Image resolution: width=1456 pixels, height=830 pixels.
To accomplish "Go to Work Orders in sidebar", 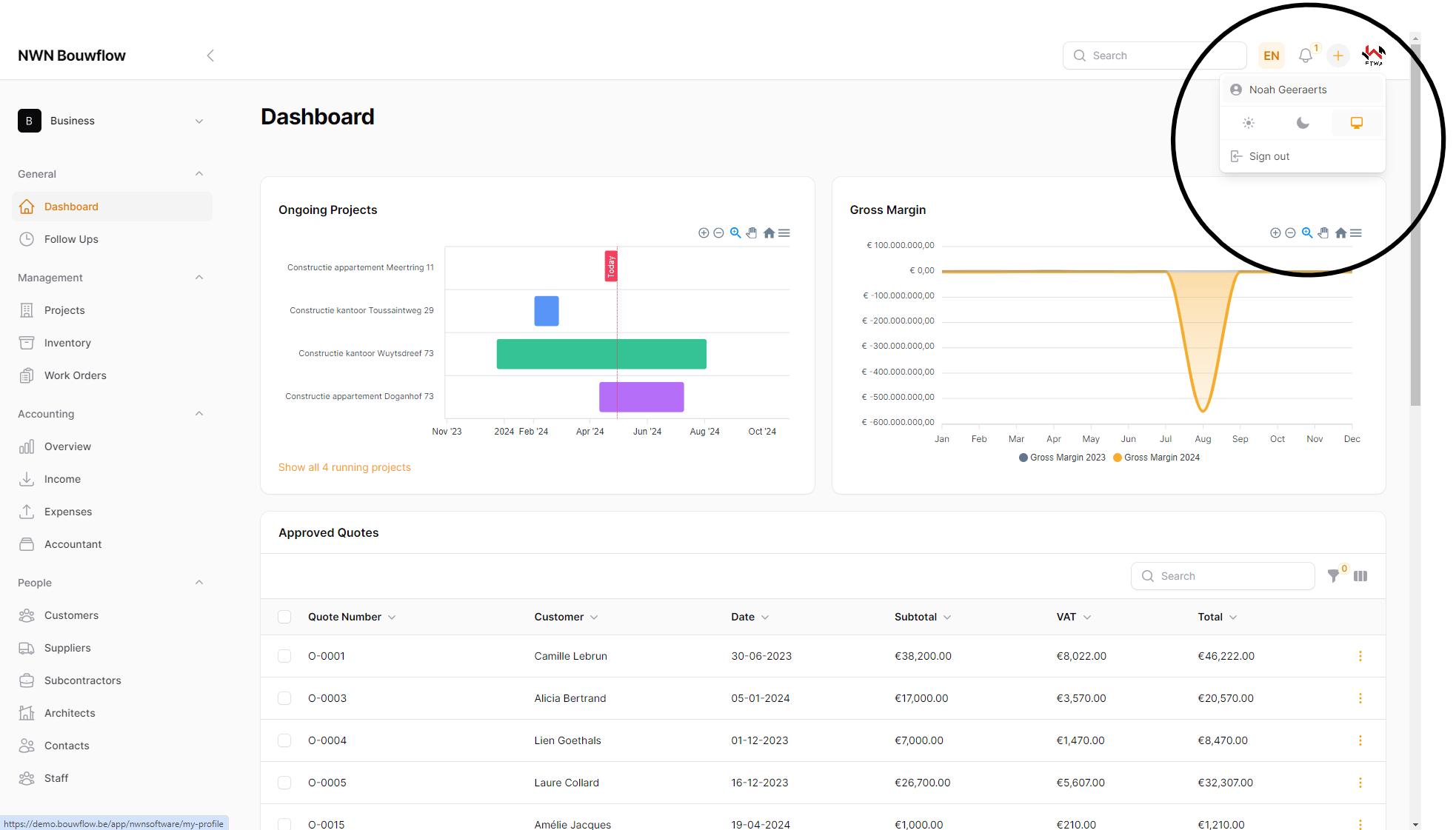I will pyautogui.click(x=76, y=375).
